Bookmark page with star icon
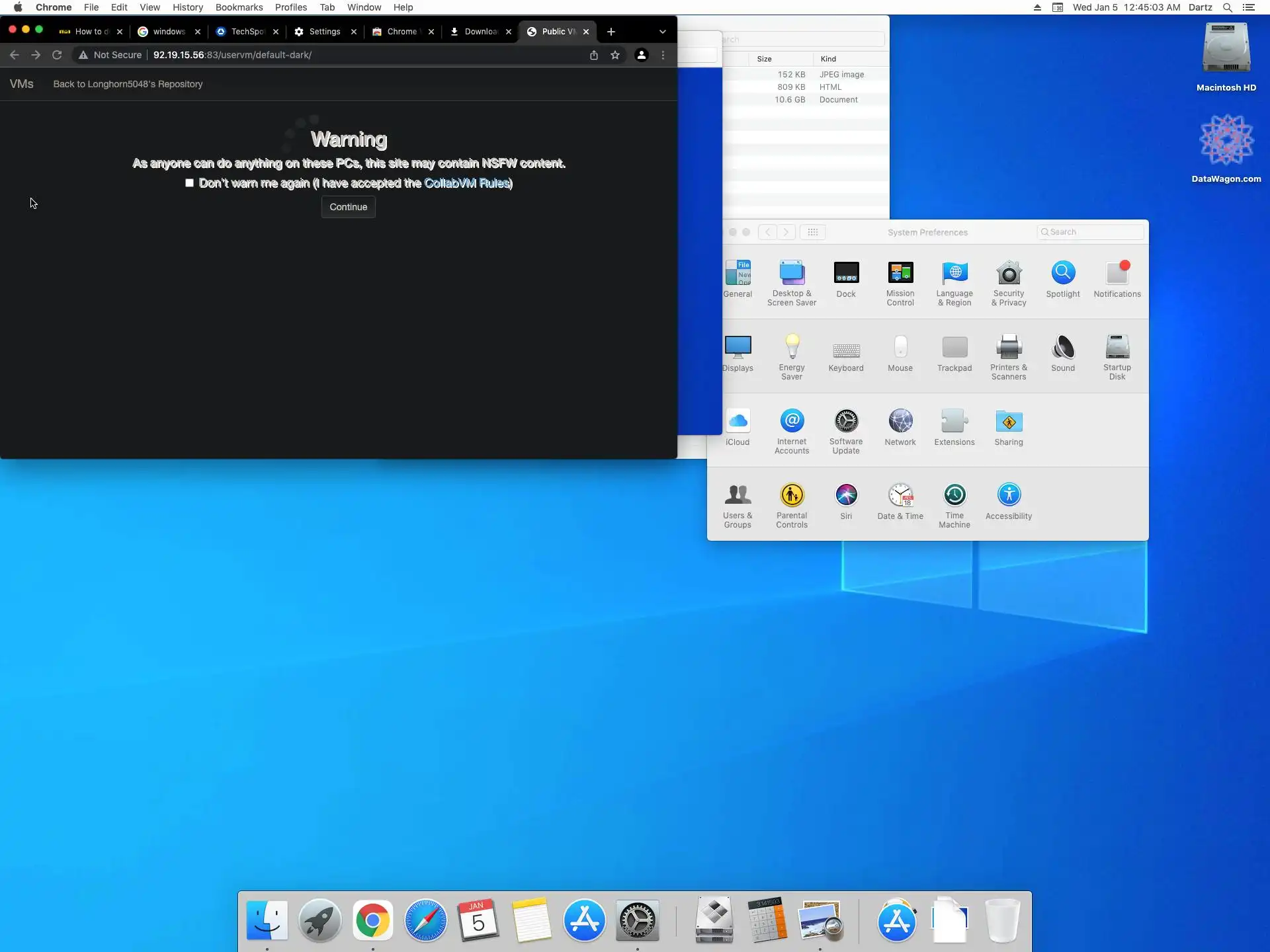This screenshot has height=952, width=1270. click(x=615, y=55)
